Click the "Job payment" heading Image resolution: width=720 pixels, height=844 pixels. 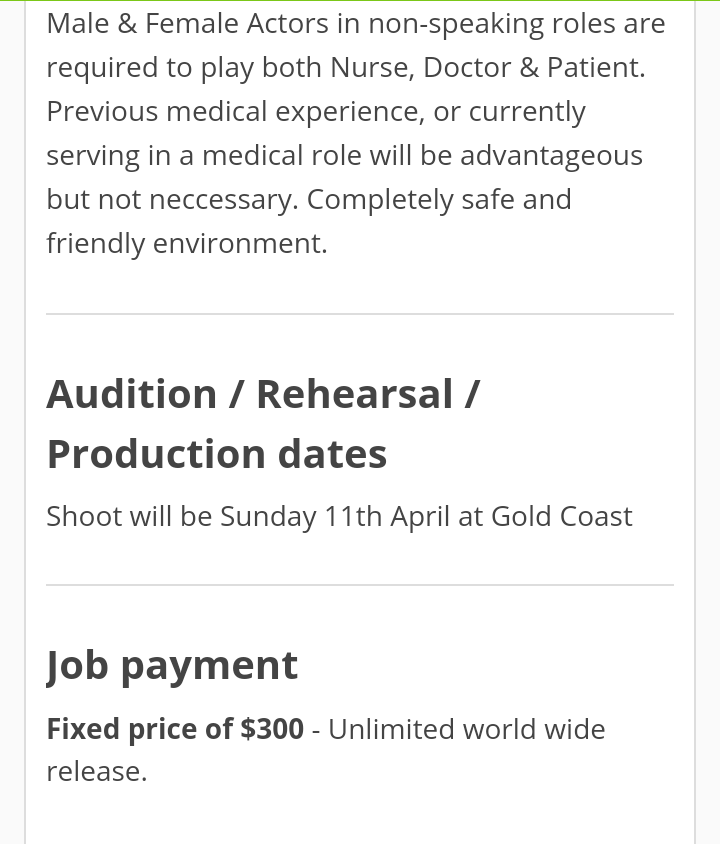coord(172,665)
